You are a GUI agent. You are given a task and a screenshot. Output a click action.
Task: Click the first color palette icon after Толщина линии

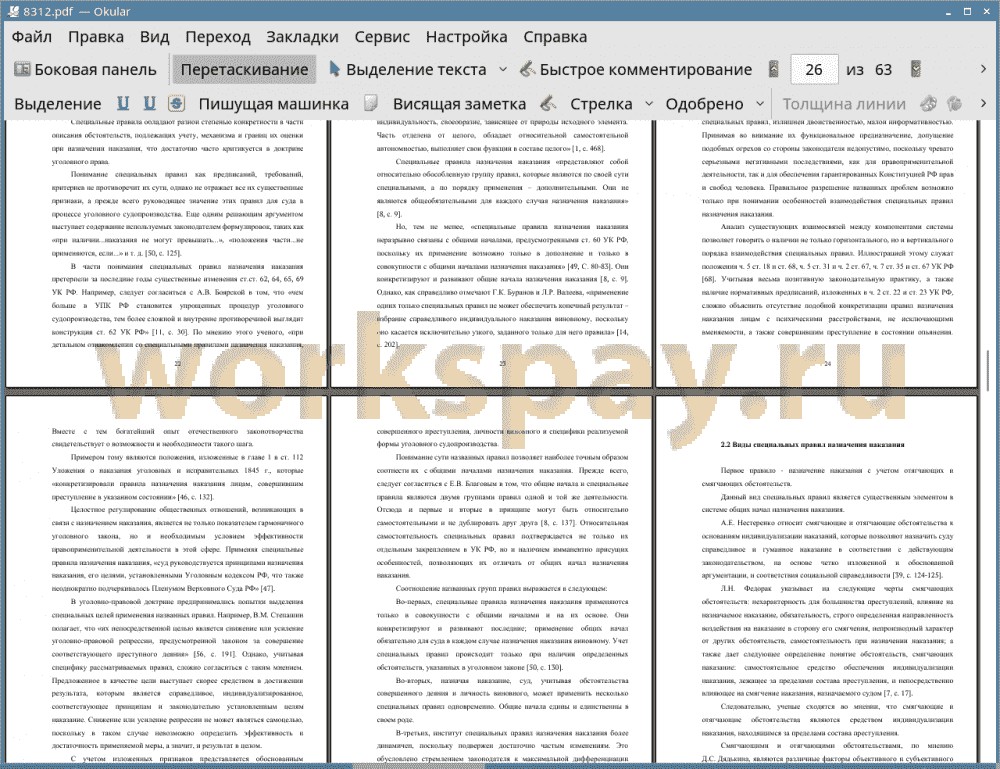[x=928, y=103]
